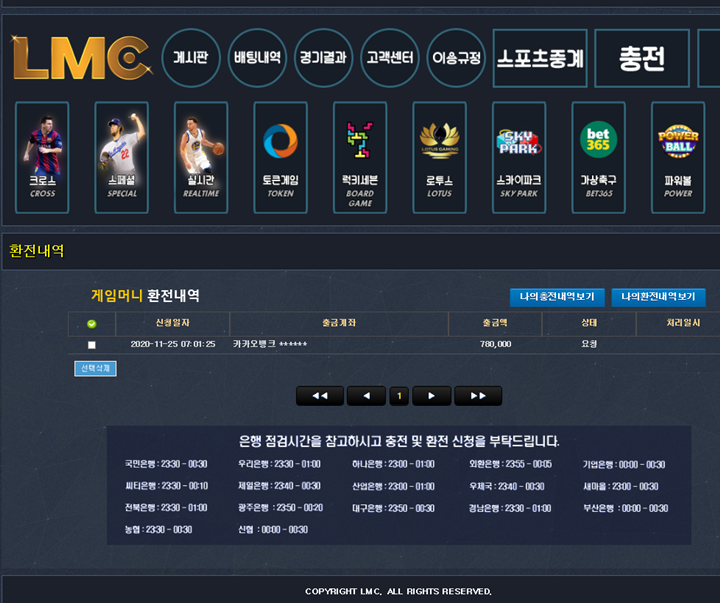Click the 산업은행 maintenance time entry
Viewport: 720px width, 603px height.
tap(394, 486)
